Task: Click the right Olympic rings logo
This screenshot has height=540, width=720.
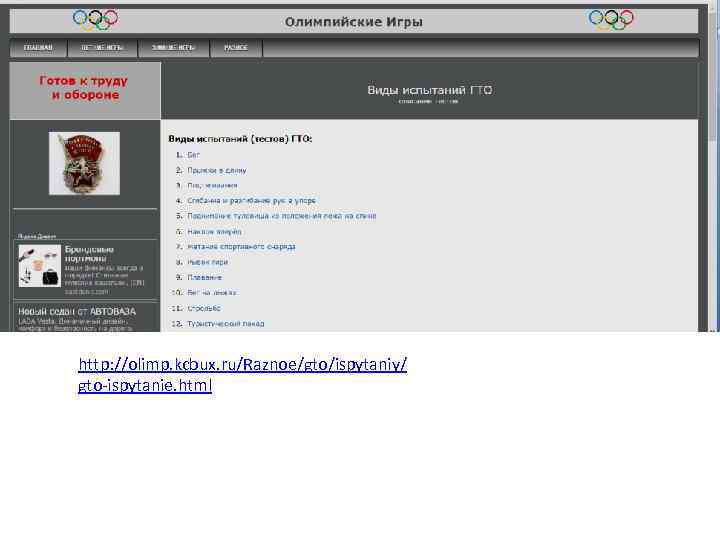Action: [x=611, y=20]
